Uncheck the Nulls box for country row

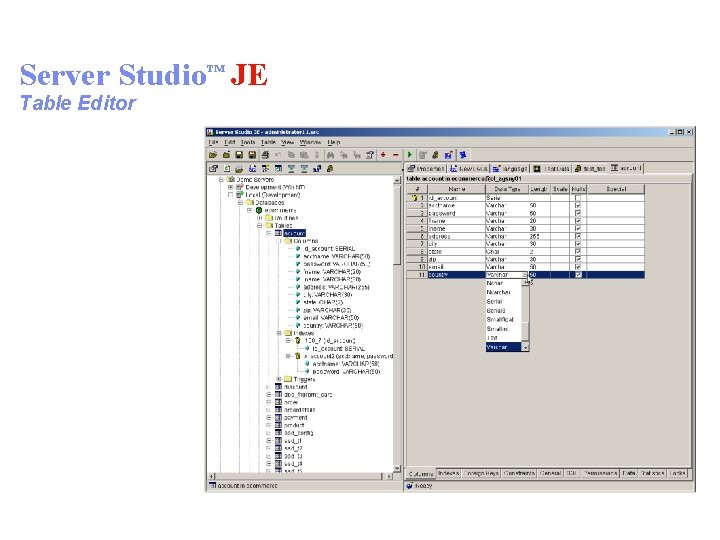[x=578, y=275]
